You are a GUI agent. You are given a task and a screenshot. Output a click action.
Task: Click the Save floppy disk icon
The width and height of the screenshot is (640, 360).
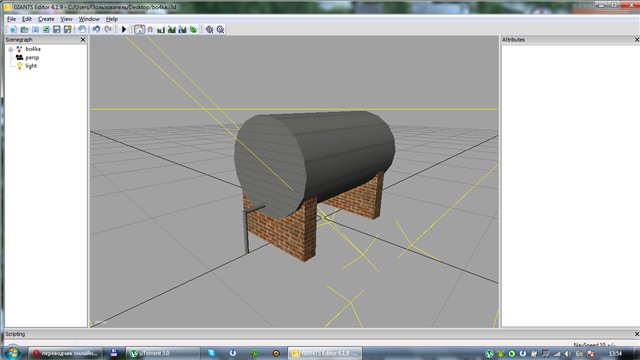point(57,29)
